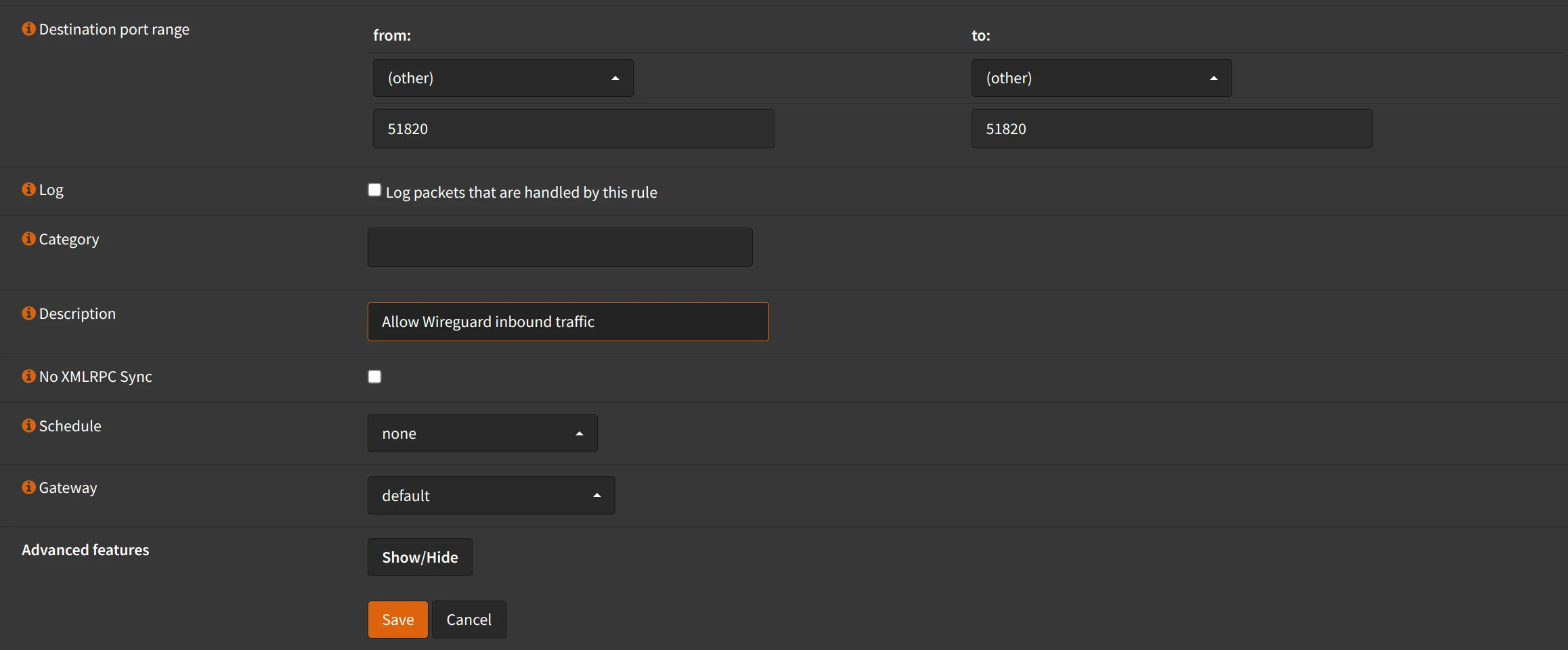
Task: Click the Schedule info icon
Action: [x=28, y=425]
